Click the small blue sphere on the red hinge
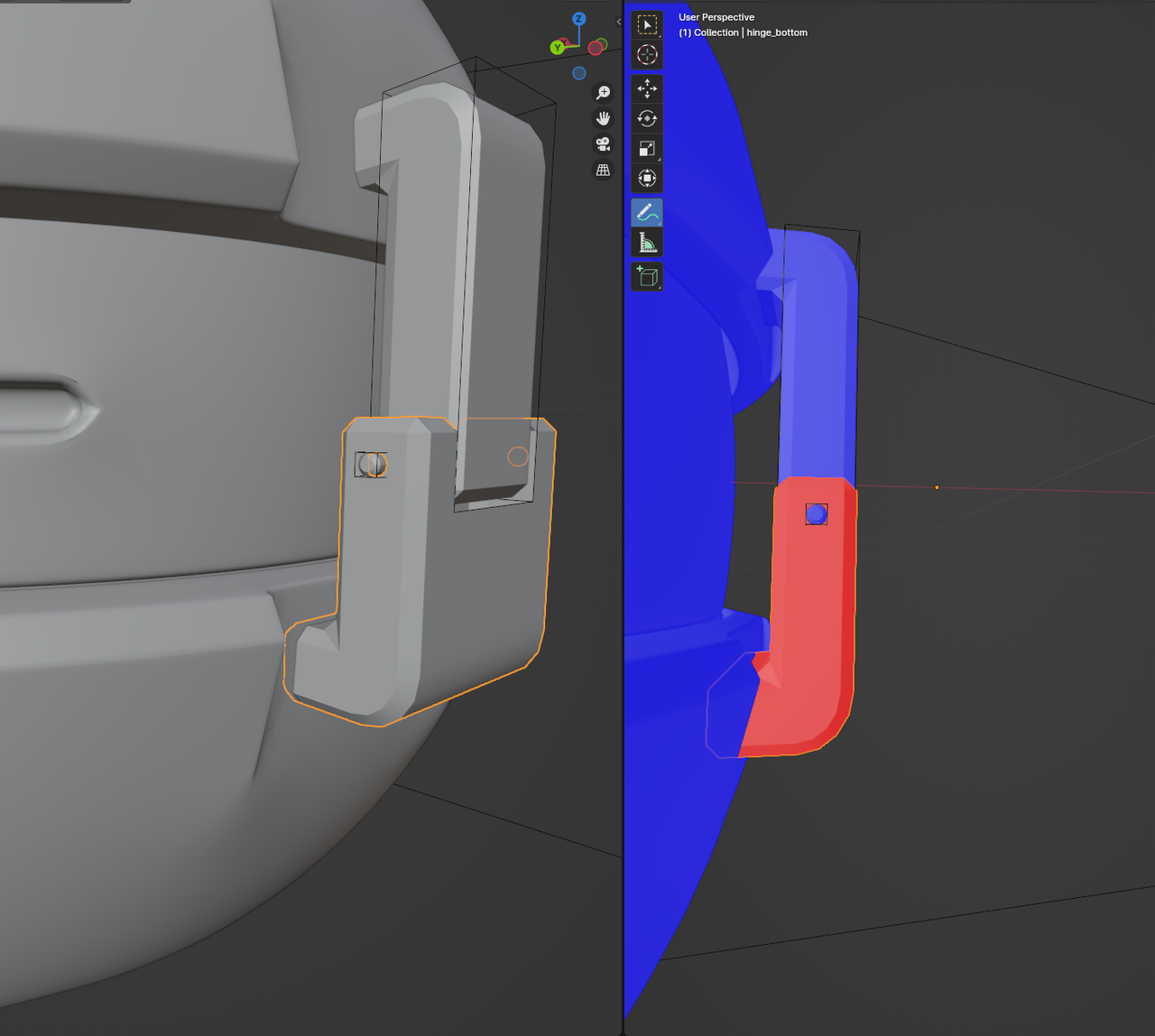The height and width of the screenshot is (1036, 1155). pyautogui.click(x=816, y=513)
